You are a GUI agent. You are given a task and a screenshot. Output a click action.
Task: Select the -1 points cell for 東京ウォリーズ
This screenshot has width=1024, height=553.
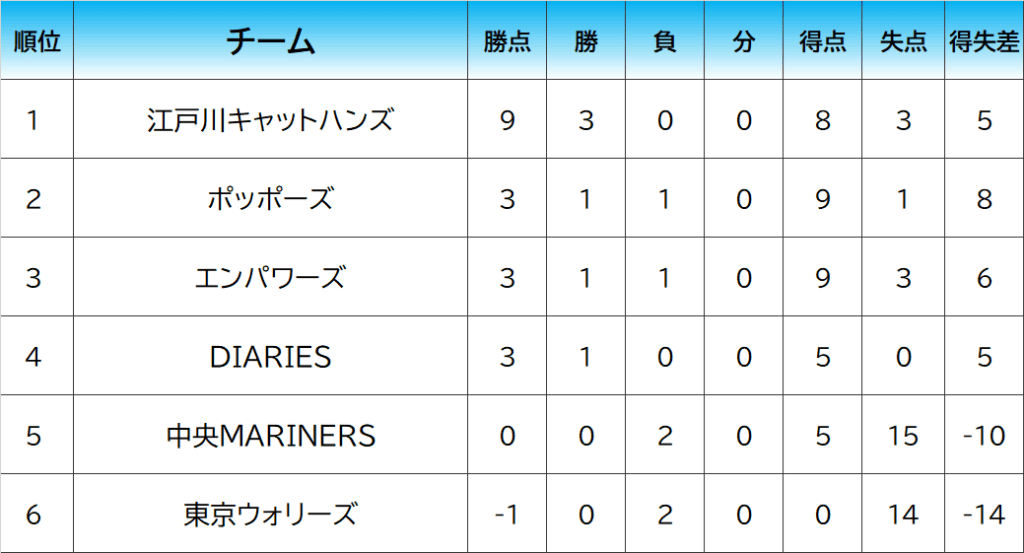tap(507, 514)
